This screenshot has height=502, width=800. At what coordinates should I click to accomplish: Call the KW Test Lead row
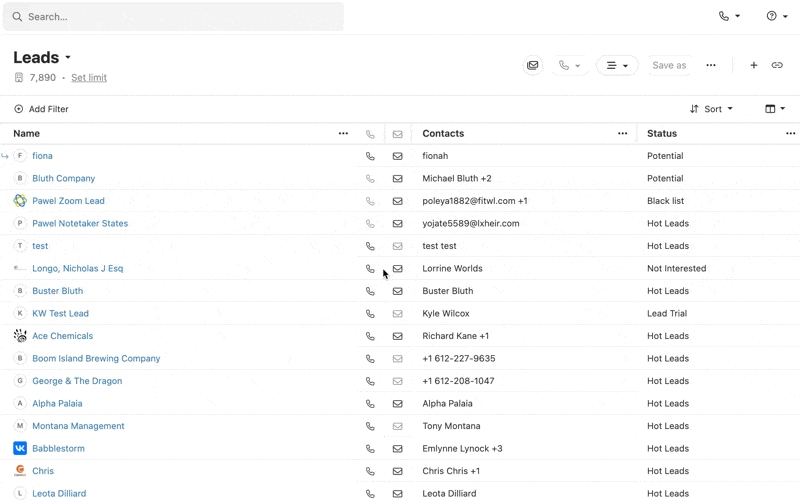click(370, 313)
